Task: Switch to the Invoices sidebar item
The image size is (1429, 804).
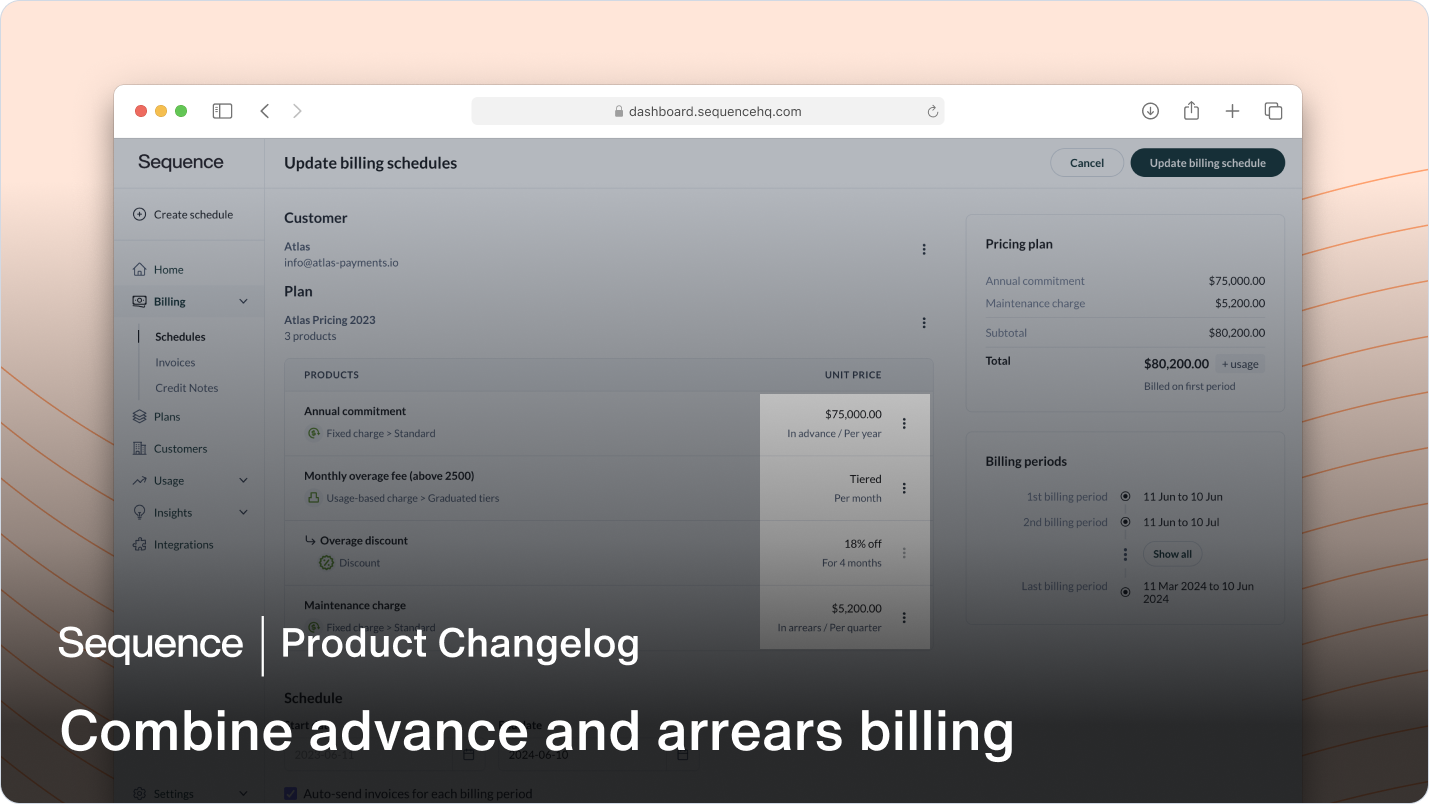Action: point(174,362)
